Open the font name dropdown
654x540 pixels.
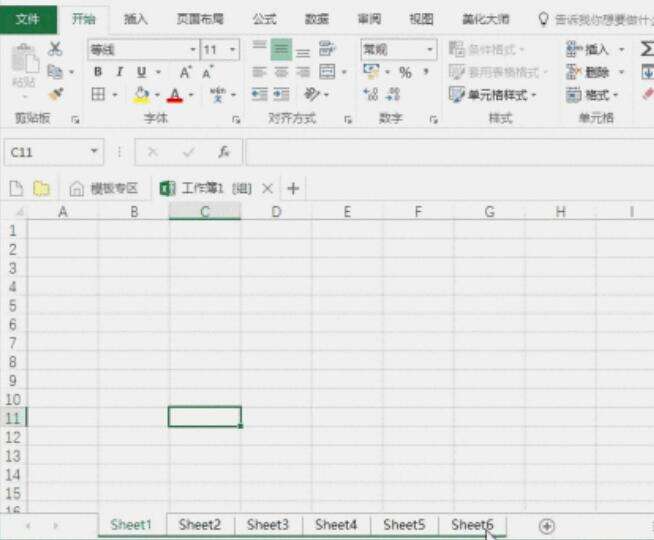[192, 50]
